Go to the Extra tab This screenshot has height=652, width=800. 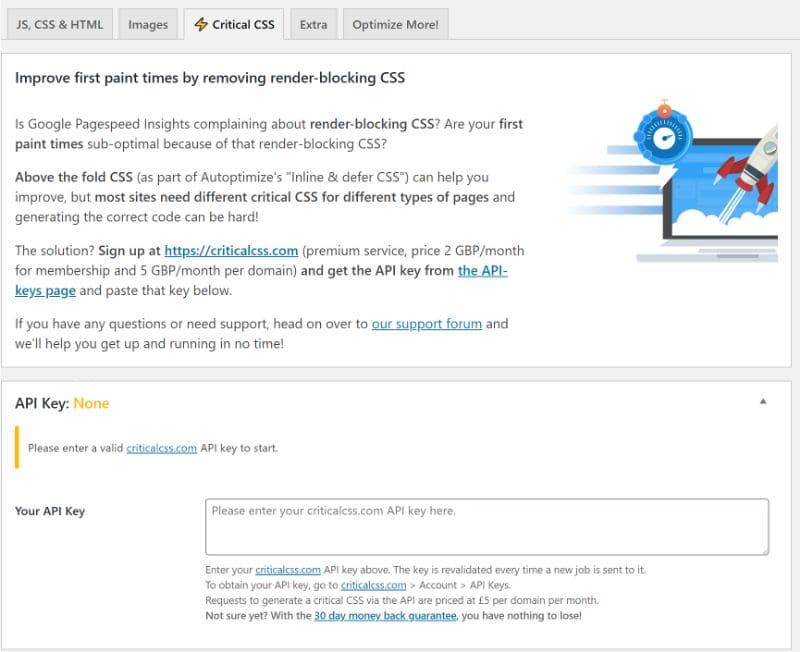pyautogui.click(x=313, y=24)
